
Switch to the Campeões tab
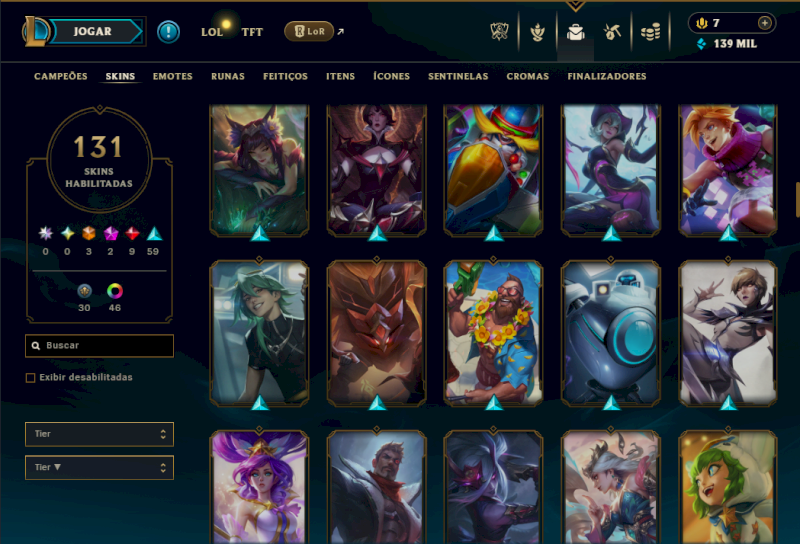pos(61,76)
